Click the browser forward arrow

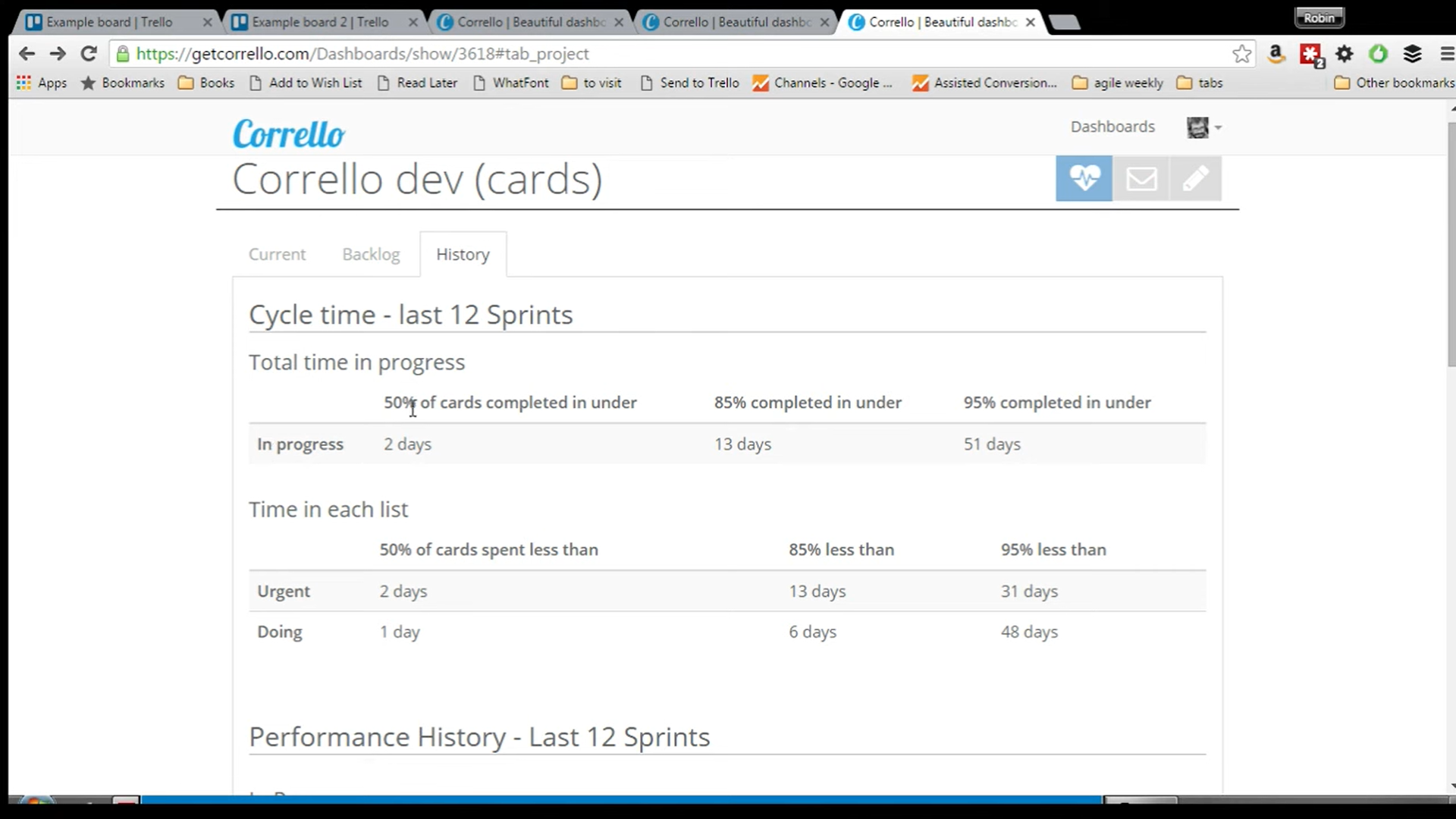click(x=58, y=53)
